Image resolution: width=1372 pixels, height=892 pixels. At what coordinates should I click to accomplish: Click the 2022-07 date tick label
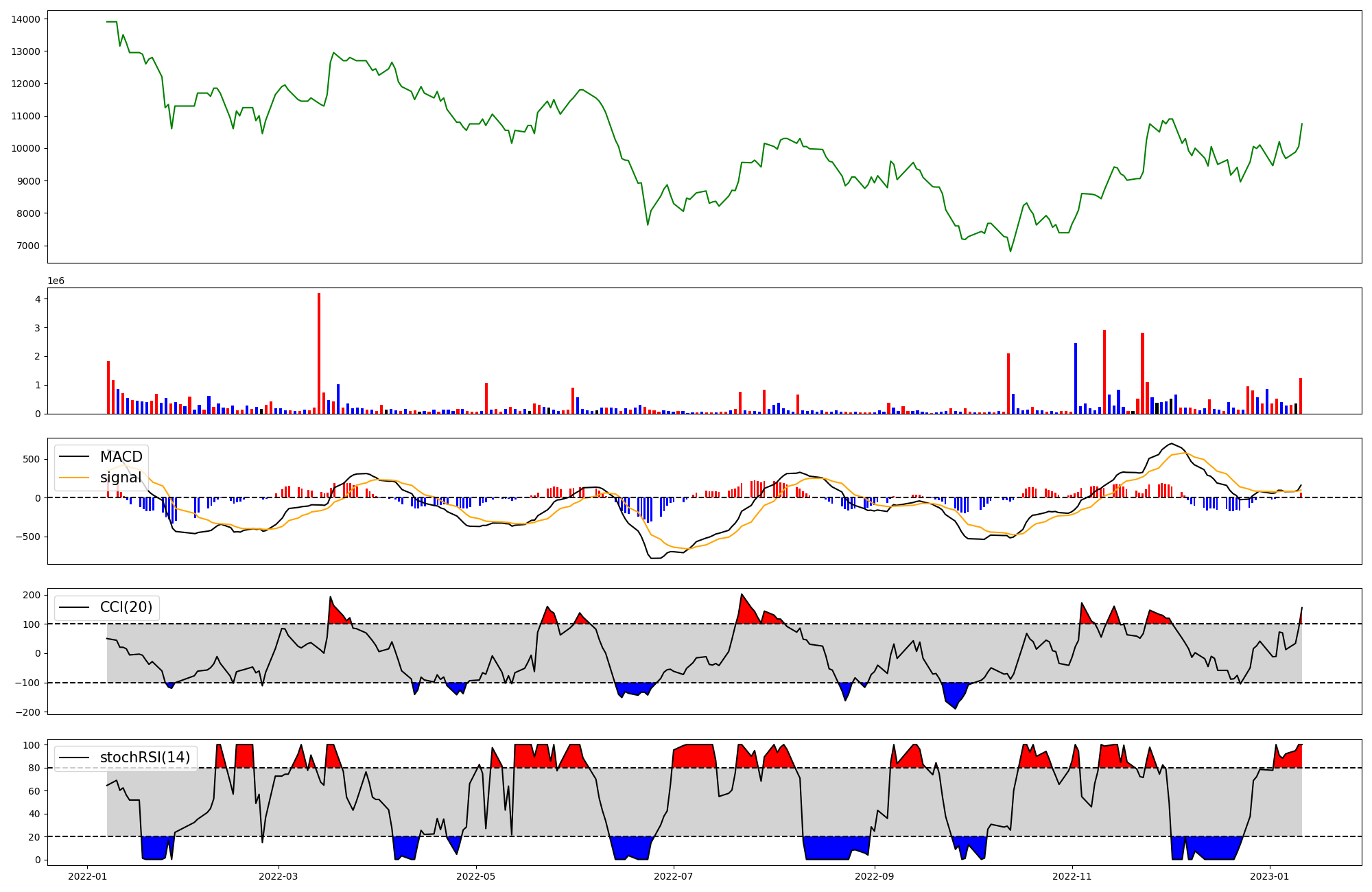673,876
